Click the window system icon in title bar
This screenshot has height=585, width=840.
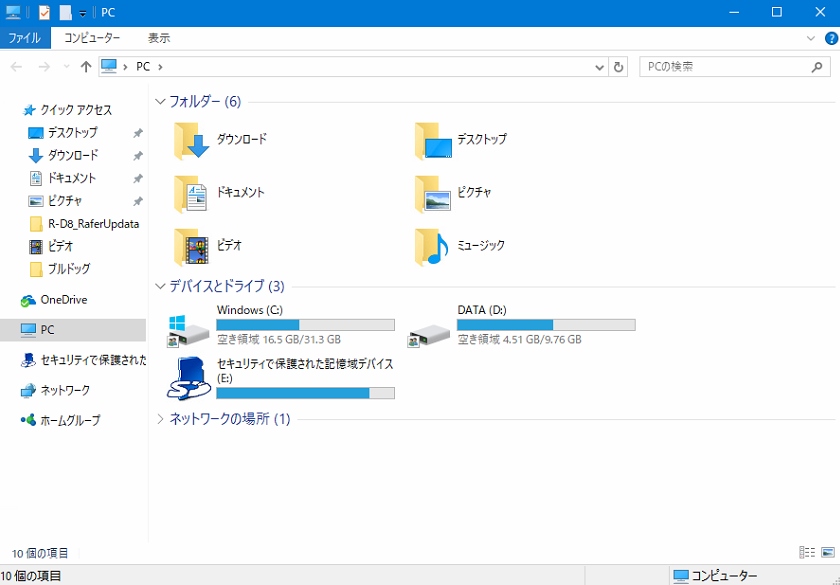pos(13,12)
